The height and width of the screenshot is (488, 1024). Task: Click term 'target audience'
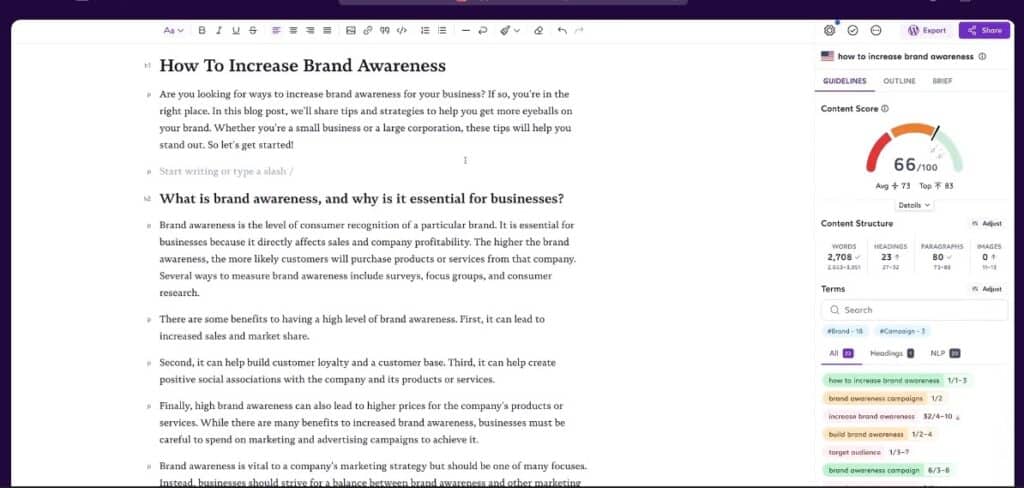click(x=854, y=452)
